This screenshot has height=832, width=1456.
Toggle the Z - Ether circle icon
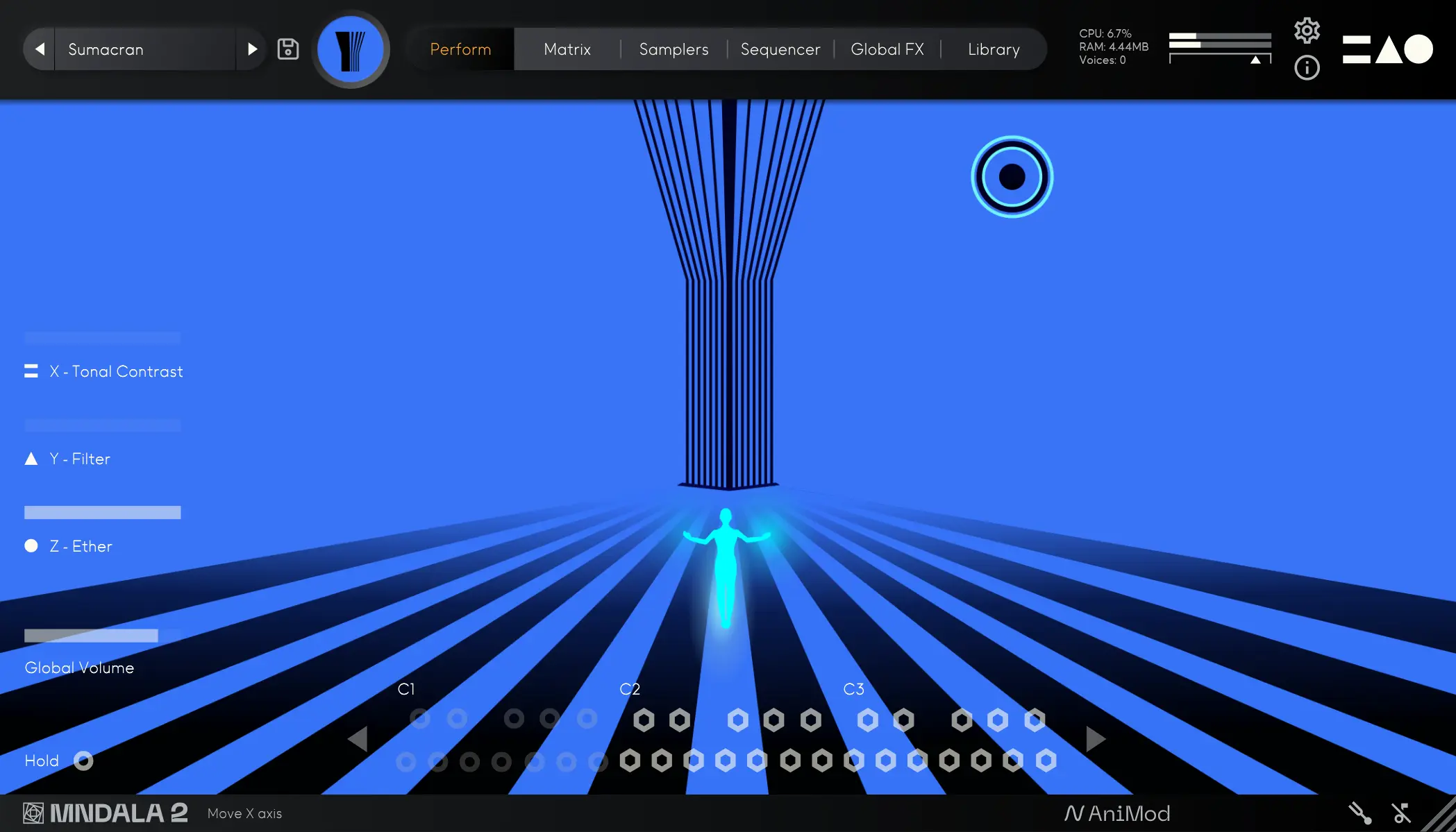tap(31, 546)
